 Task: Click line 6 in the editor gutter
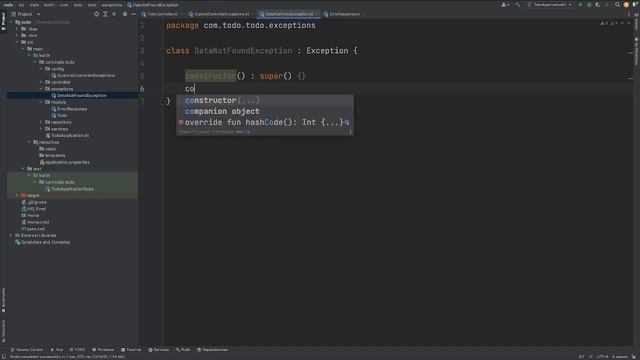tap(142, 89)
